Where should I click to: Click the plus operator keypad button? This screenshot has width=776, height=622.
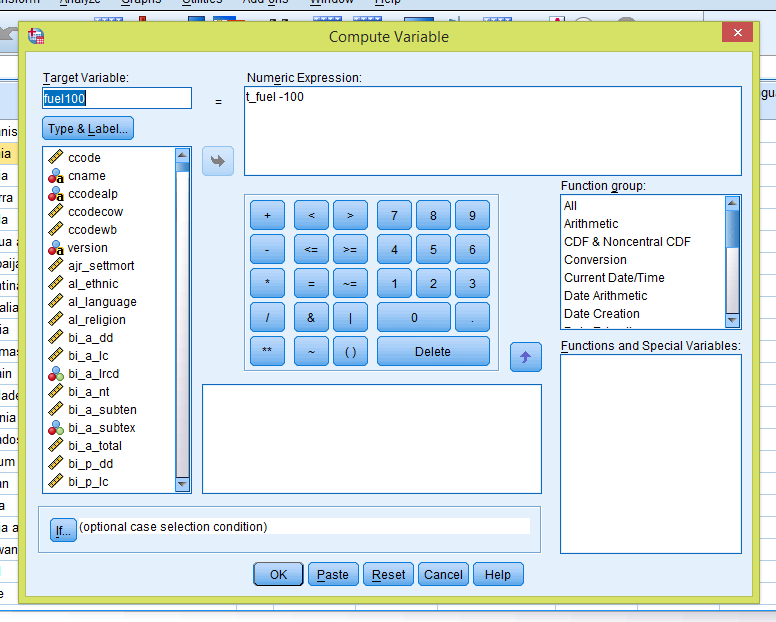click(267, 216)
